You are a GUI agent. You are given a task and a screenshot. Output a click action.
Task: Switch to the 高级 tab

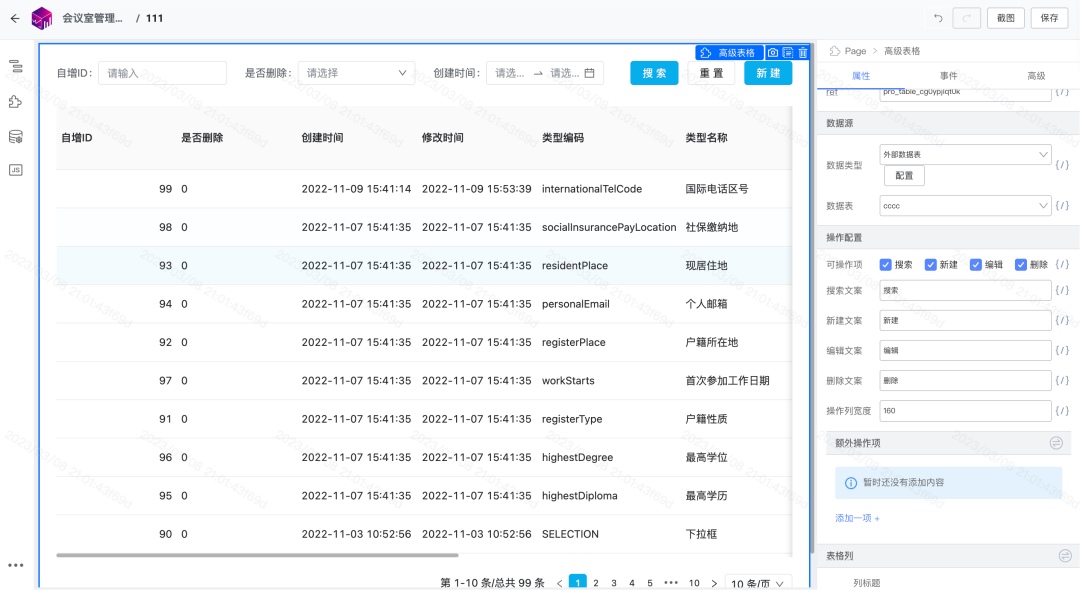[1036, 76]
